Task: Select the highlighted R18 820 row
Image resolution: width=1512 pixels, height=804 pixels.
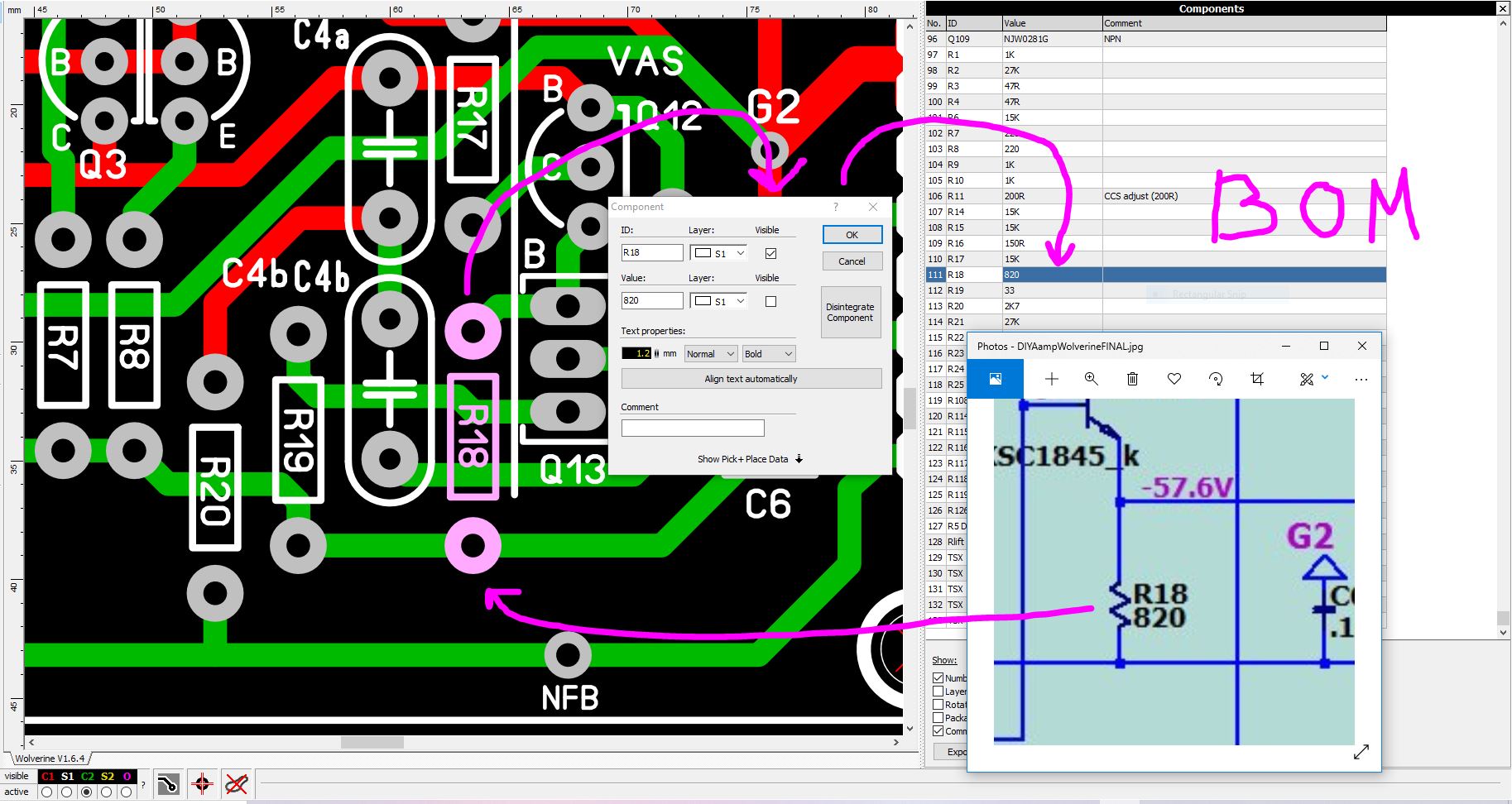Action: point(1156,275)
